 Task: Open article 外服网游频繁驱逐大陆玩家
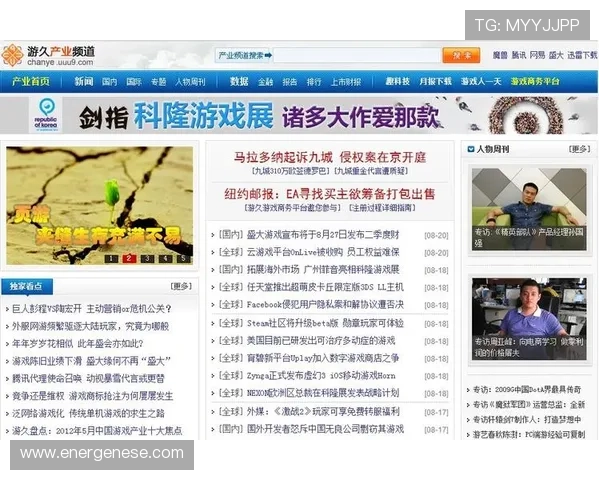[x=90, y=327]
